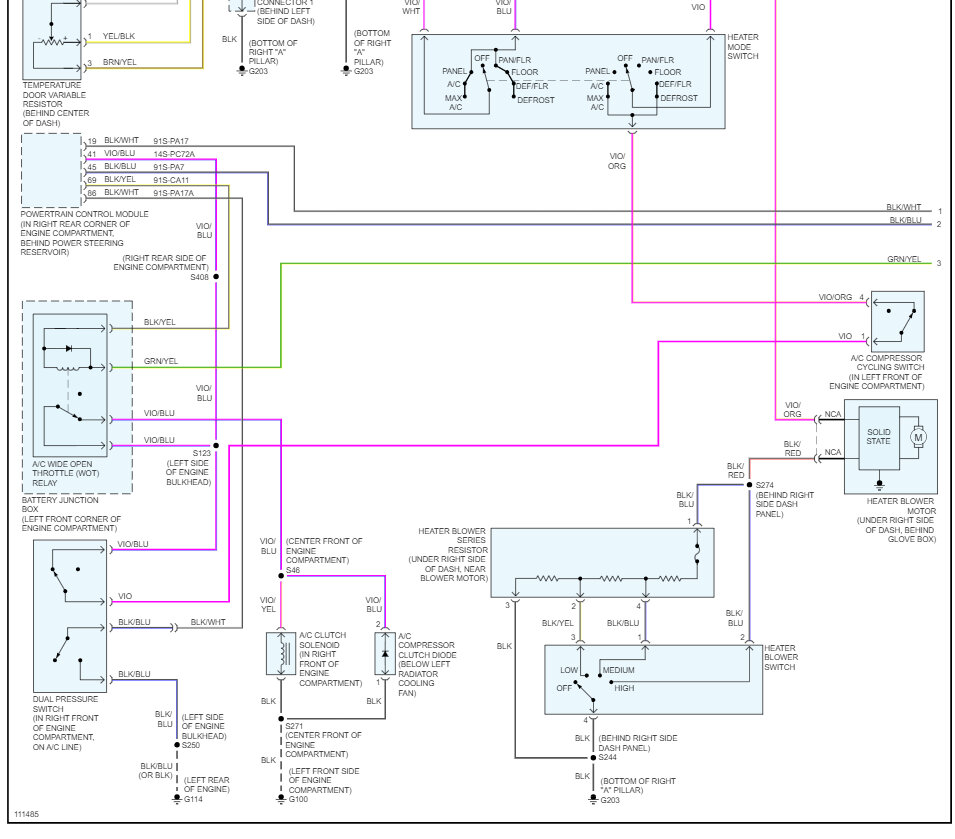Click the S46 splice dot
The height and width of the screenshot is (839, 955).
pos(281,575)
